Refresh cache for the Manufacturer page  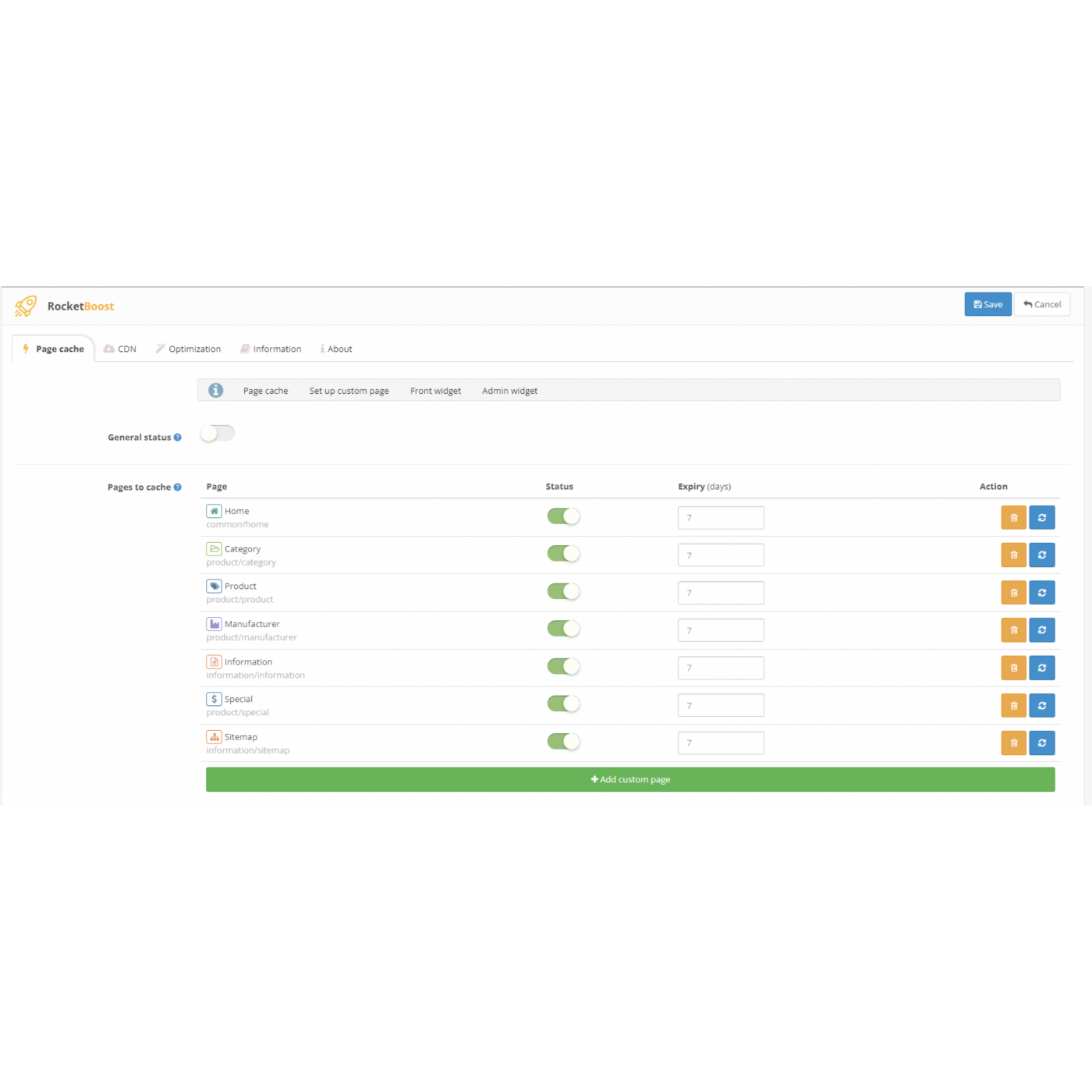tap(1041, 630)
